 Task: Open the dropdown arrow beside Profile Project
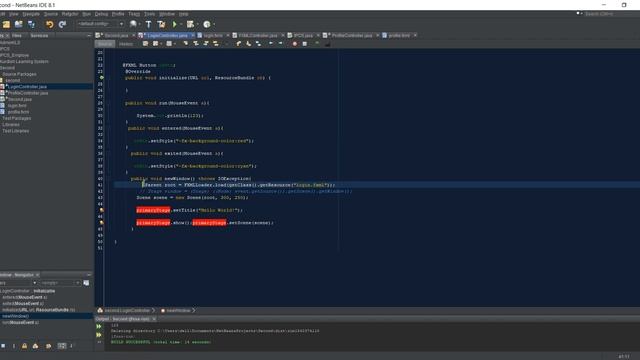coord(214,24)
